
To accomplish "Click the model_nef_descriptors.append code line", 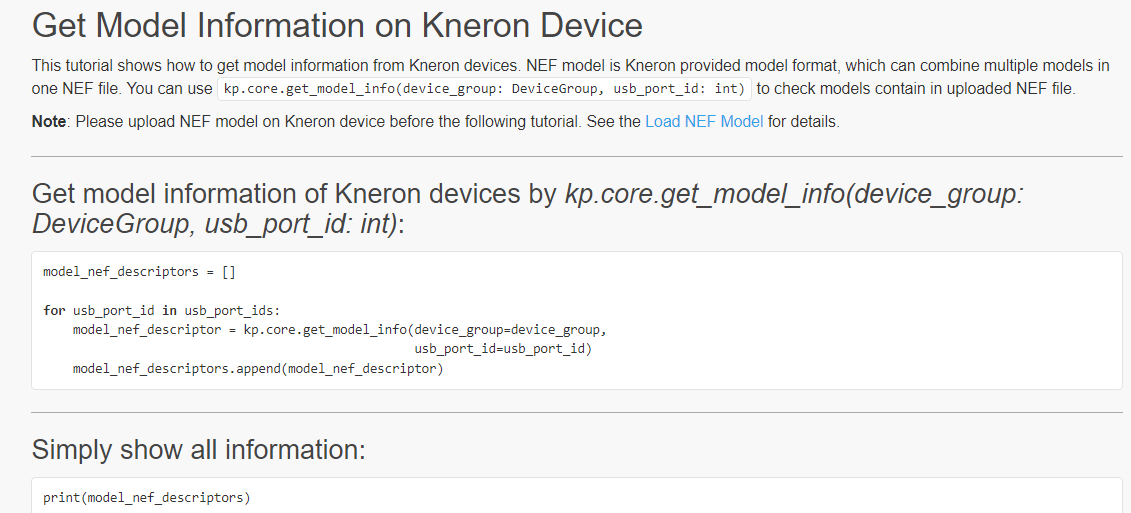I will coord(258,369).
